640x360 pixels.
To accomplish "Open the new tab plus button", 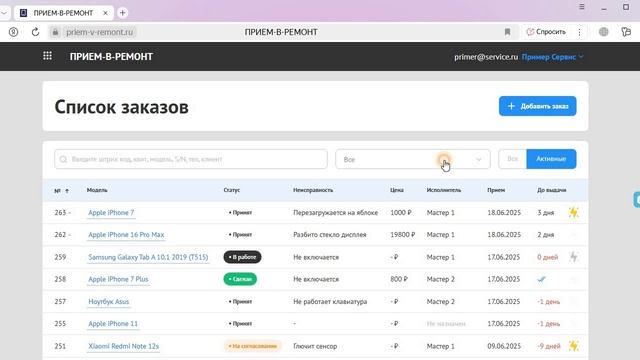I will tap(122, 13).
